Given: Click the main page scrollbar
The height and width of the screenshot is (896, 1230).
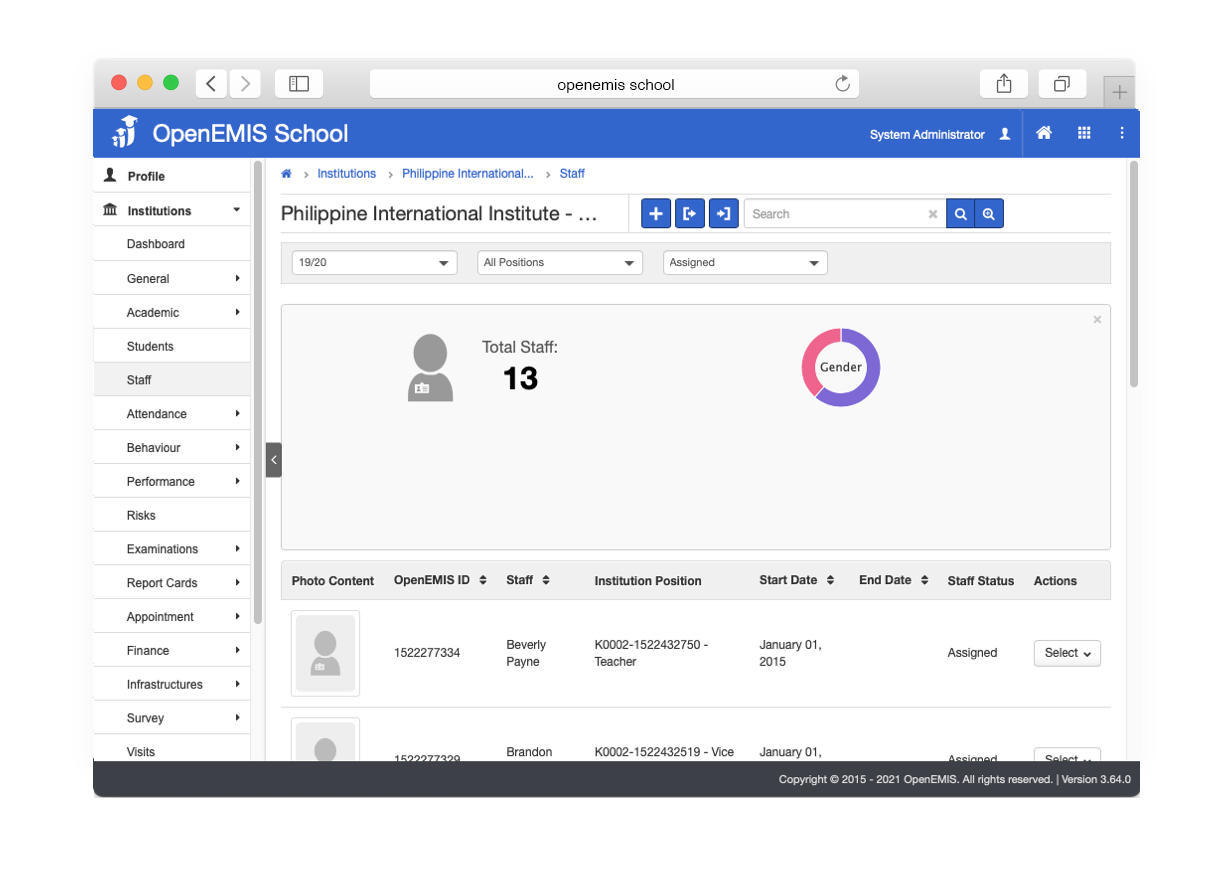Looking at the screenshot, I should [1133, 273].
